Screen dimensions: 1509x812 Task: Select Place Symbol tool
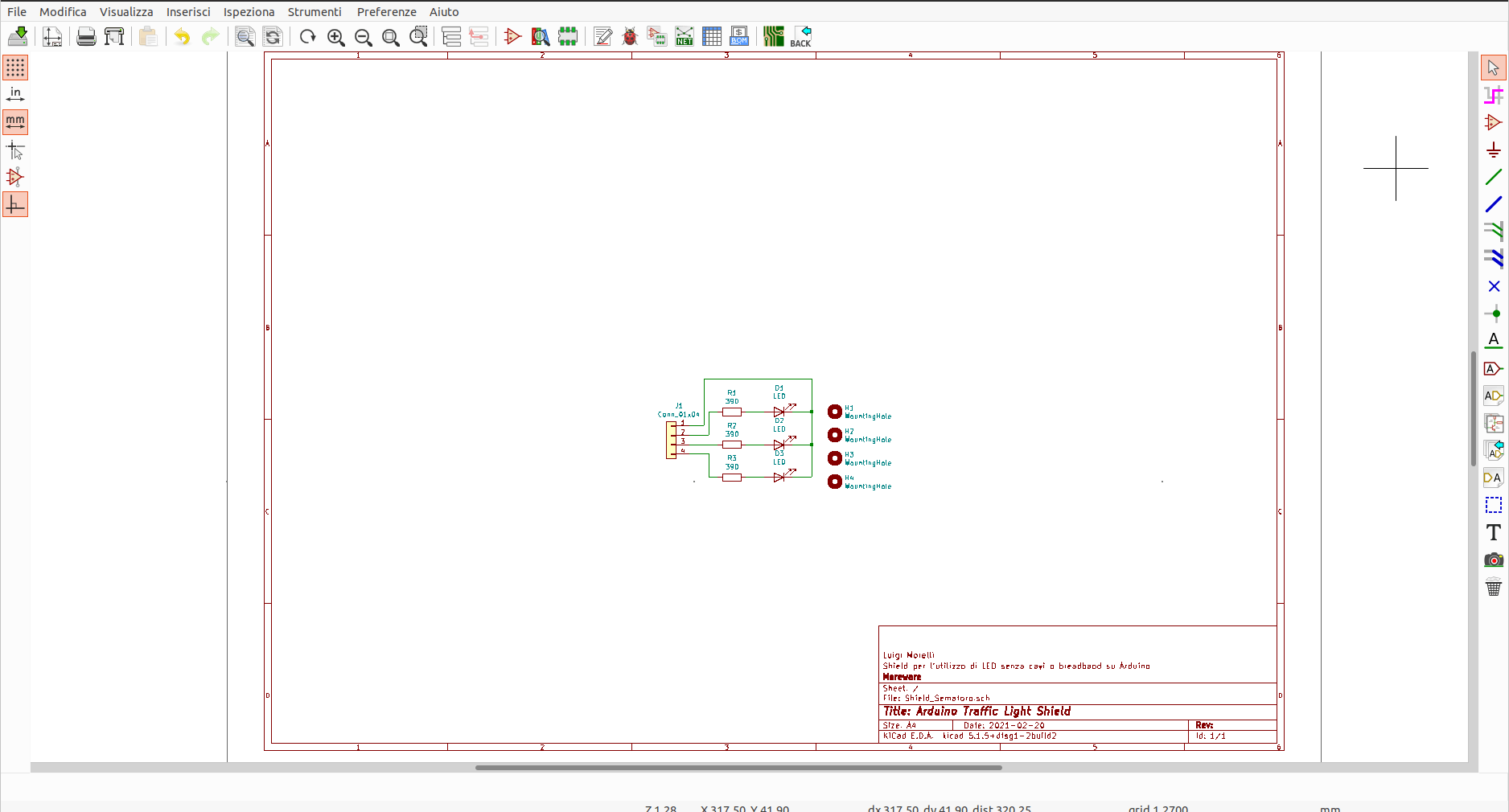[1494, 122]
